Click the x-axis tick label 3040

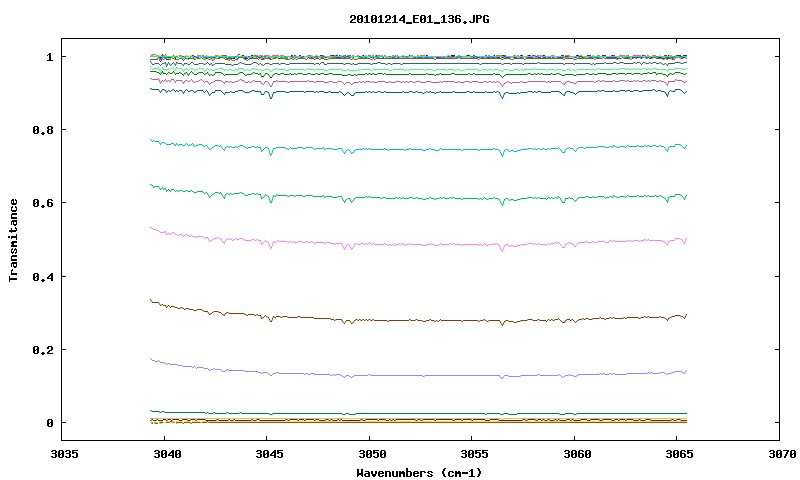click(167, 453)
